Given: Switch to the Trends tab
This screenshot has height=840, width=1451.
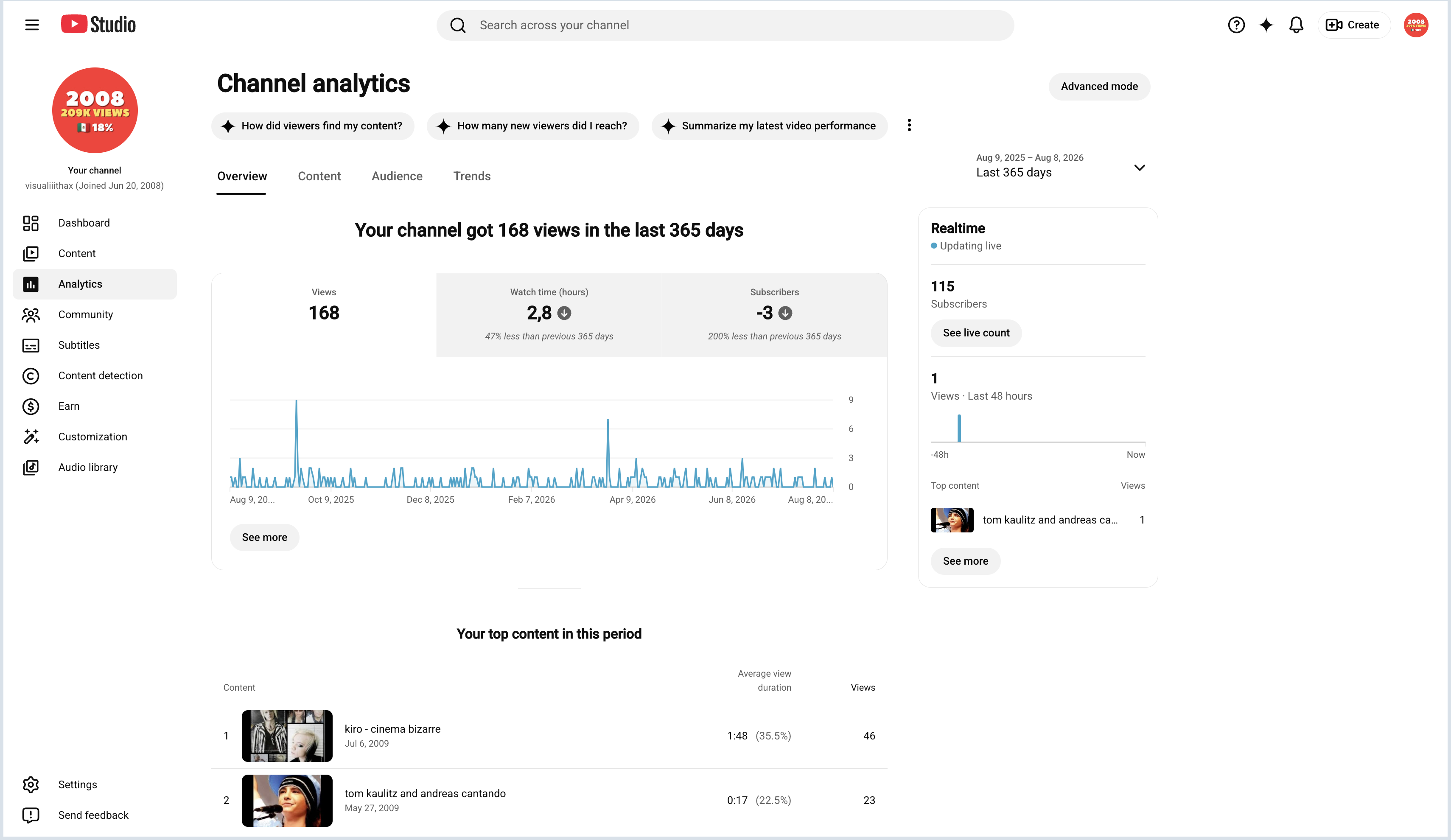Looking at the screenshot, I should (472, 176).
